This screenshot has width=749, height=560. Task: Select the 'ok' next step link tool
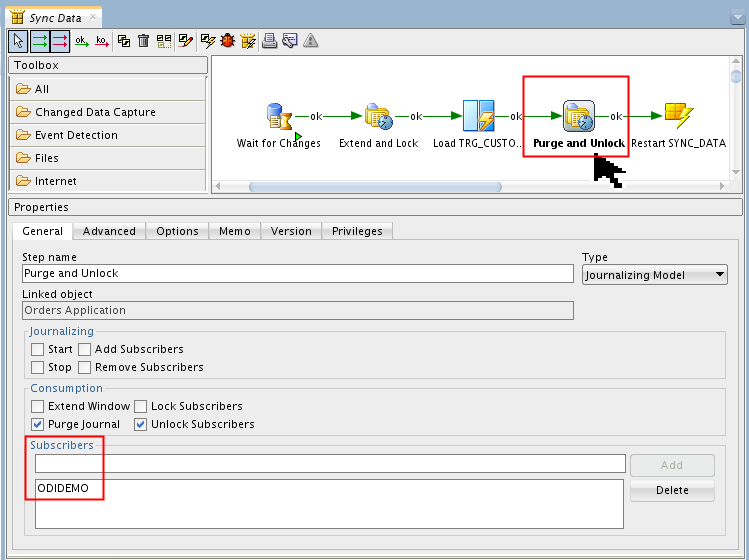[x=82, y=41]
